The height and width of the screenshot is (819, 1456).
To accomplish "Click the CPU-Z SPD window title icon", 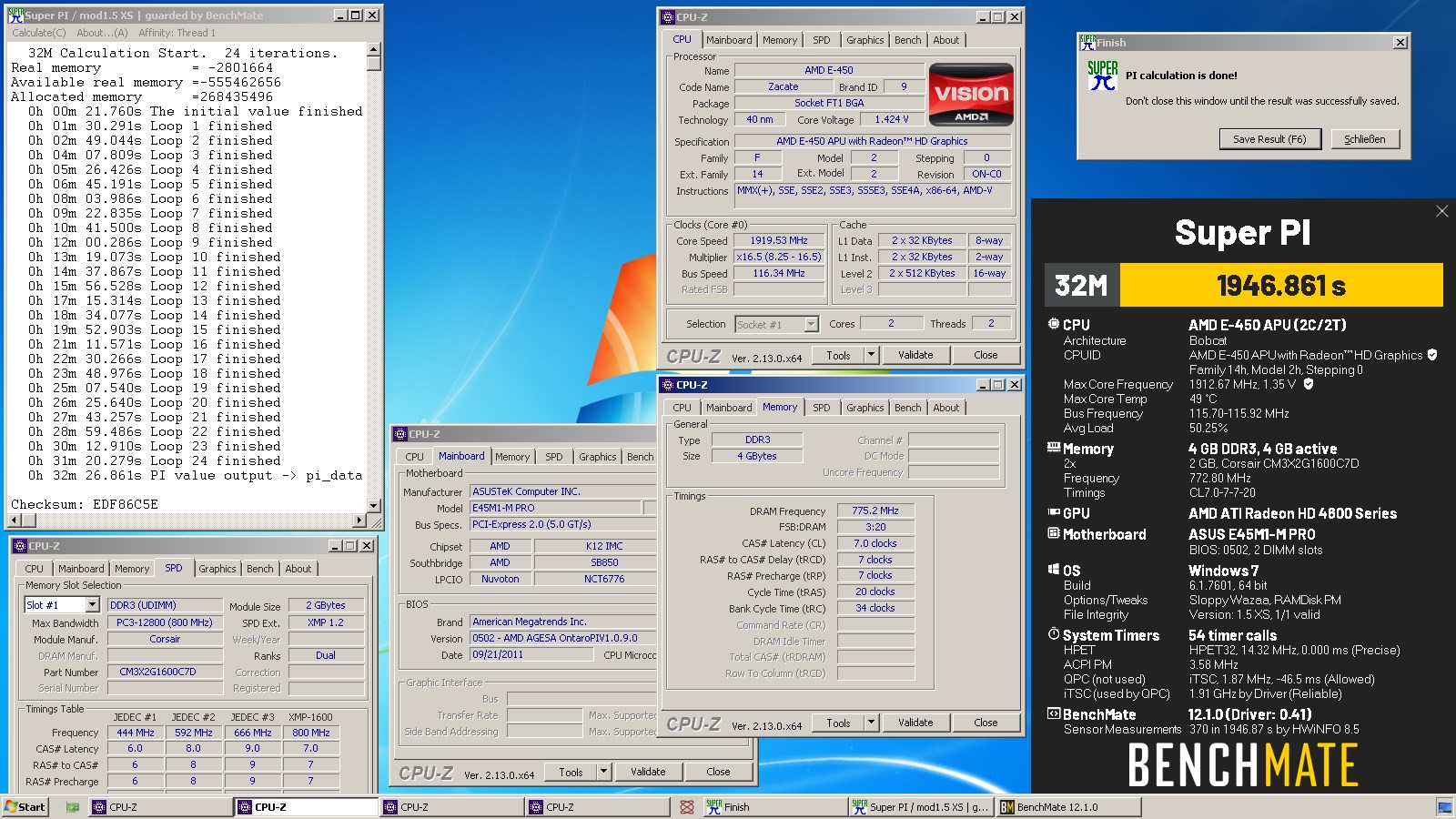I will point(19,546).
